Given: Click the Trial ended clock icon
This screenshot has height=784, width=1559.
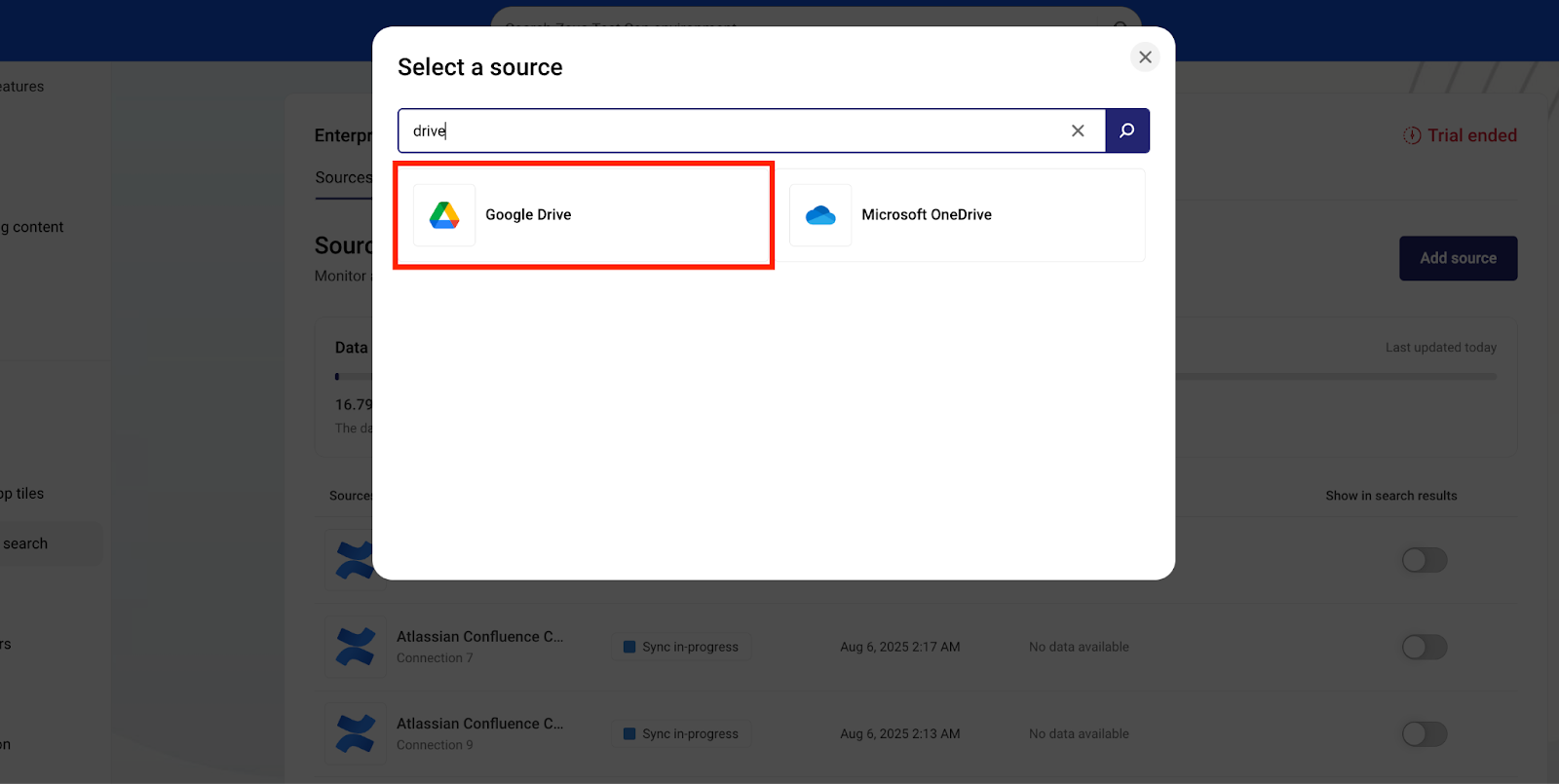Looking at the screenshot, I should (1412, 135).
